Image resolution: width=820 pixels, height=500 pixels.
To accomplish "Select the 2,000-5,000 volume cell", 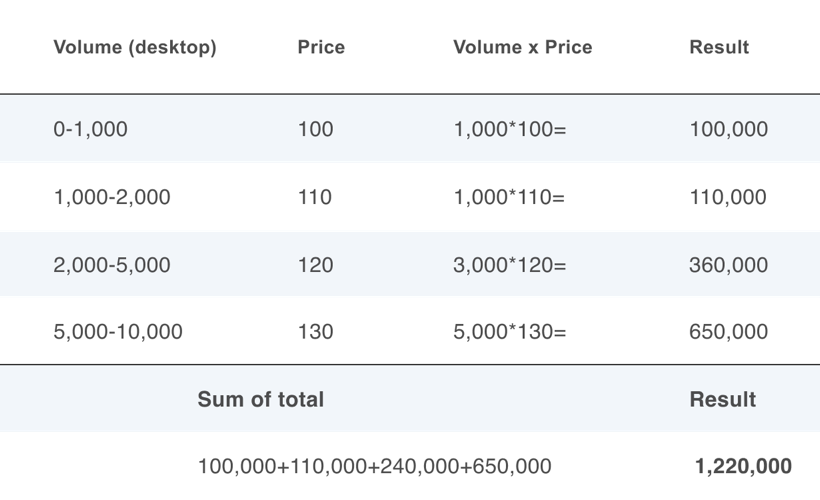I will tap(112, 265).
